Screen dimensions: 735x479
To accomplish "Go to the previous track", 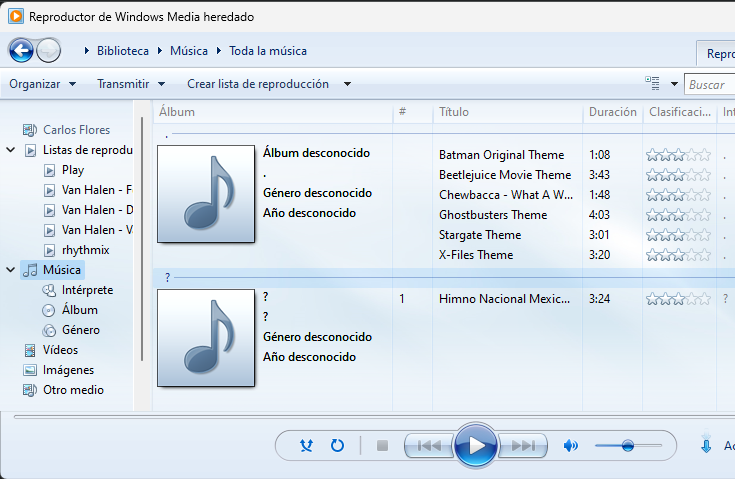I will click(x=429, y=446).
